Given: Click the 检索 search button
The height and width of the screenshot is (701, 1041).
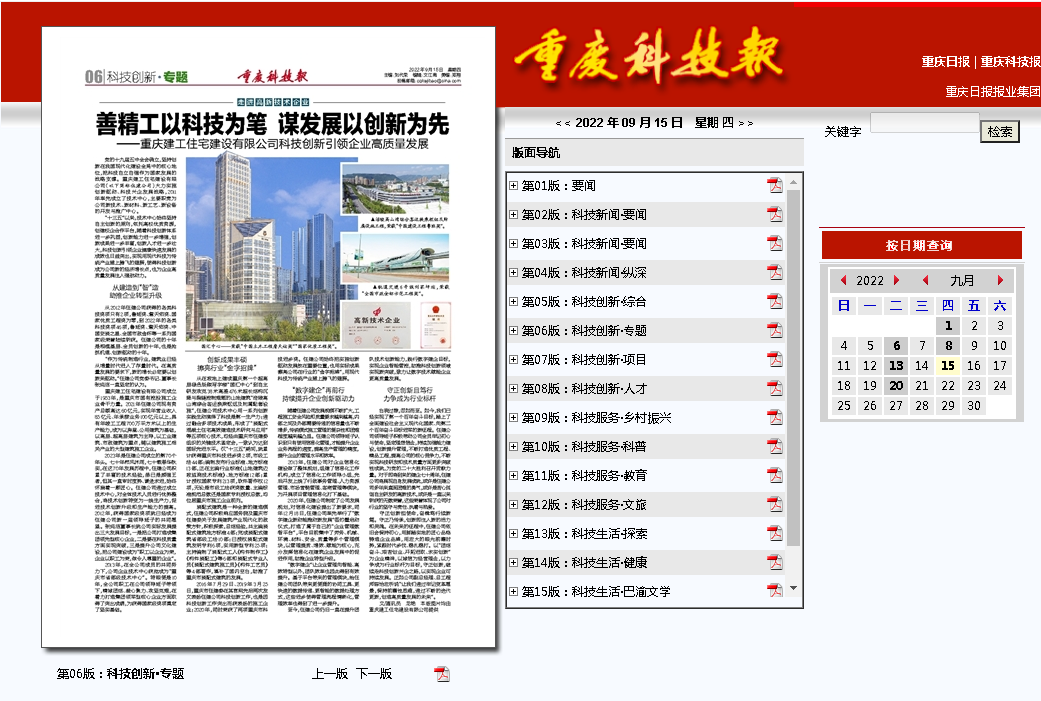Looking at the screenshot, I should pos(1000,131).
